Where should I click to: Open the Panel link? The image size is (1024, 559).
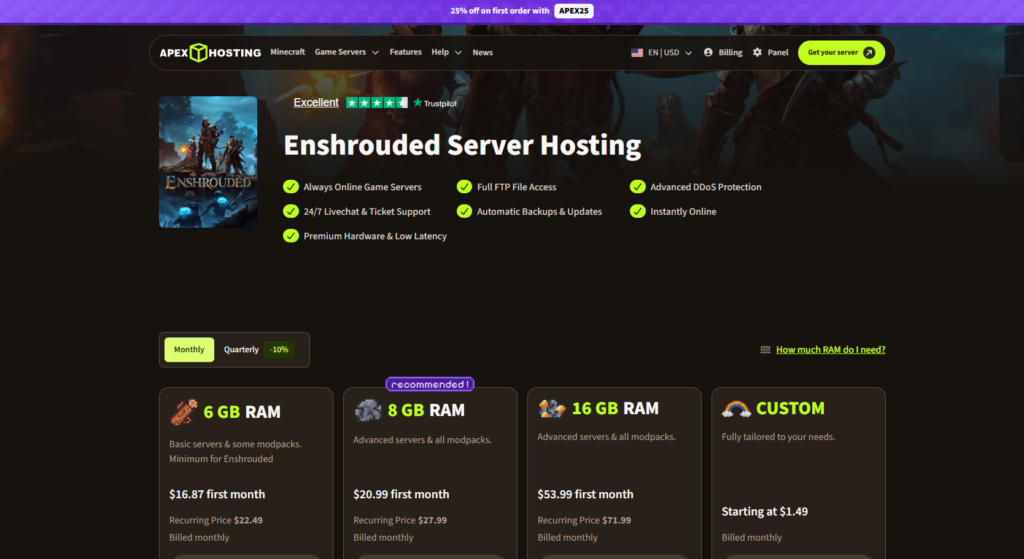(771, 52)
